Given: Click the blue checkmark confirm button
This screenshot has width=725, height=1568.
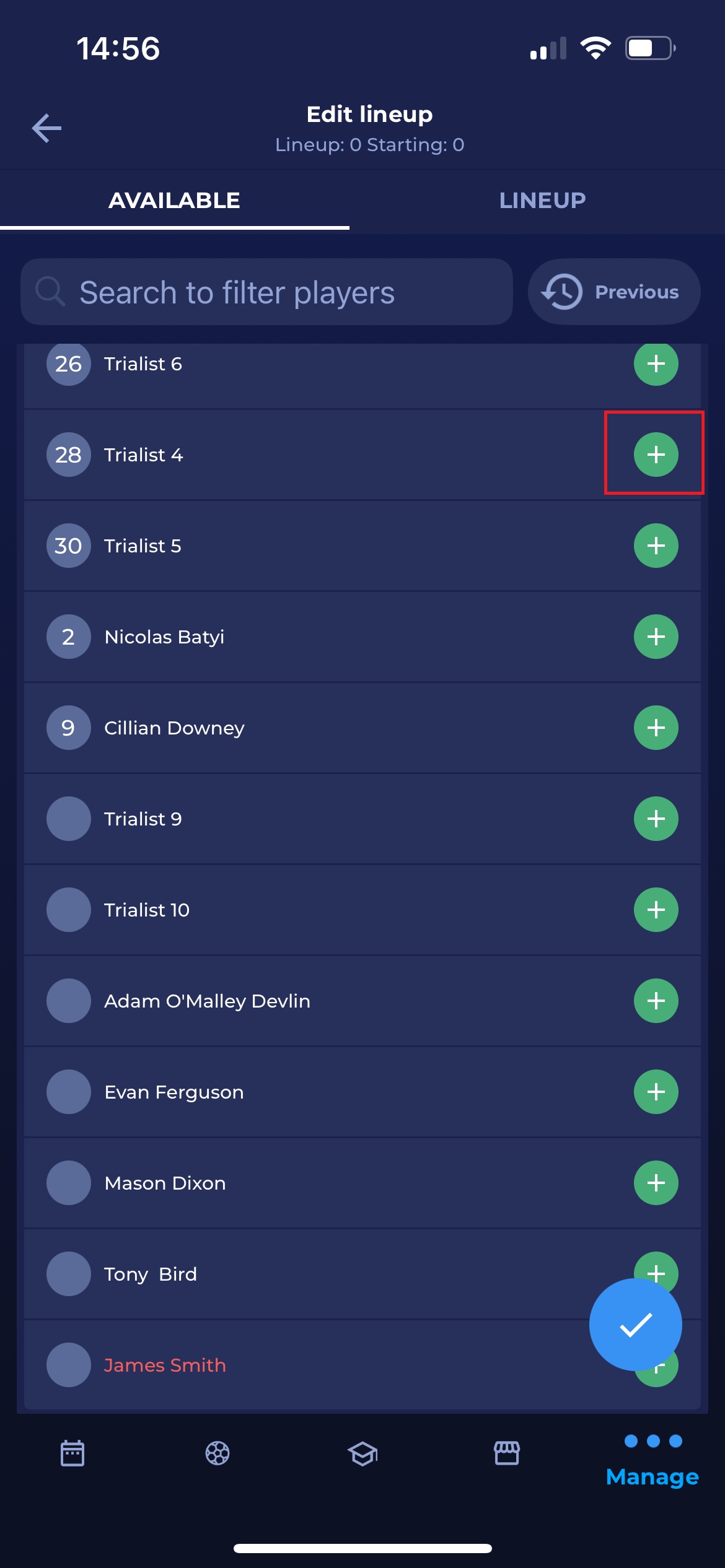Looking at the screenshot, I should click(635, 1325).
